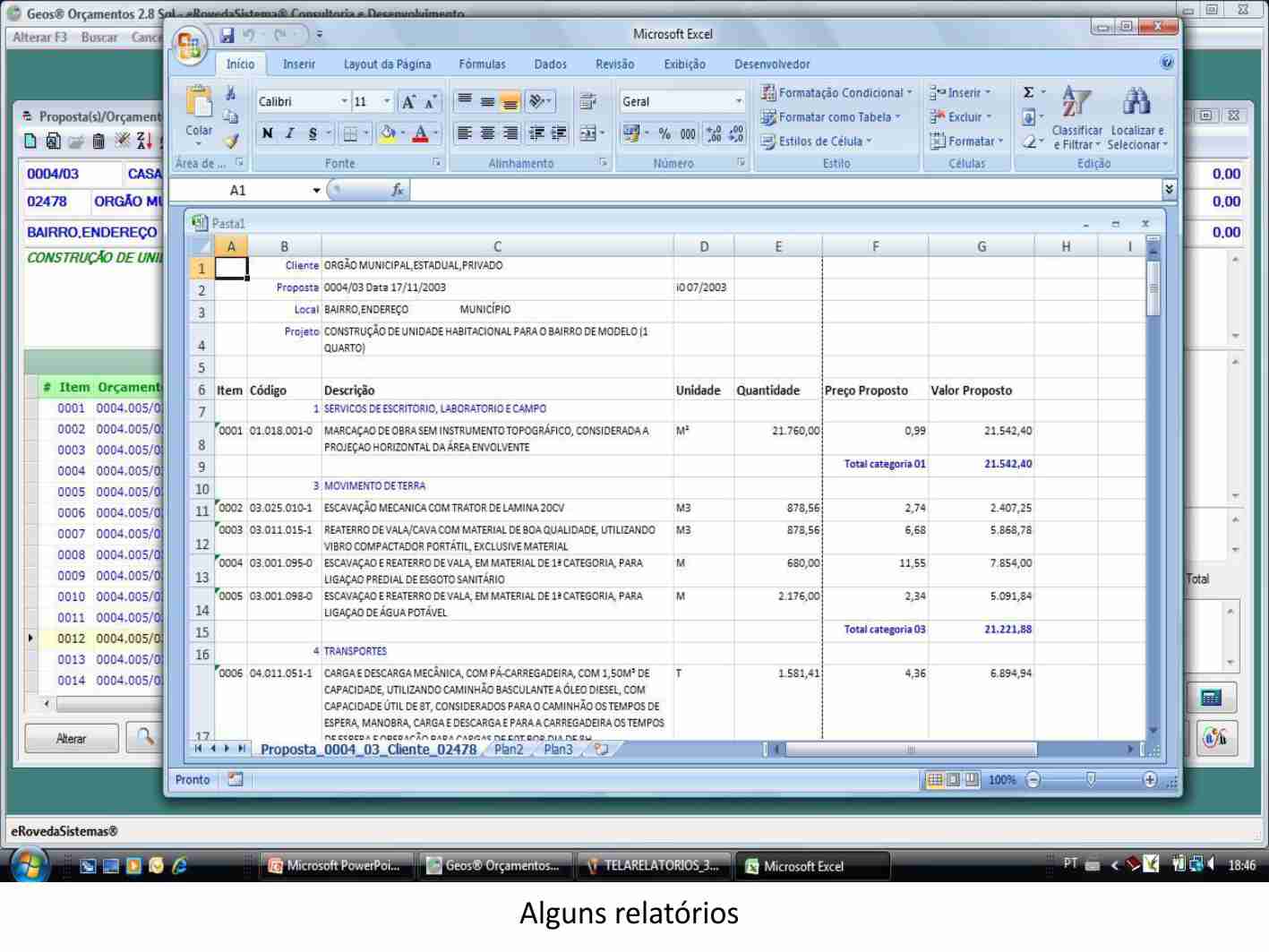Click Formatar cells button
Screen dimensions: 1269x952
tap(966, 142)
